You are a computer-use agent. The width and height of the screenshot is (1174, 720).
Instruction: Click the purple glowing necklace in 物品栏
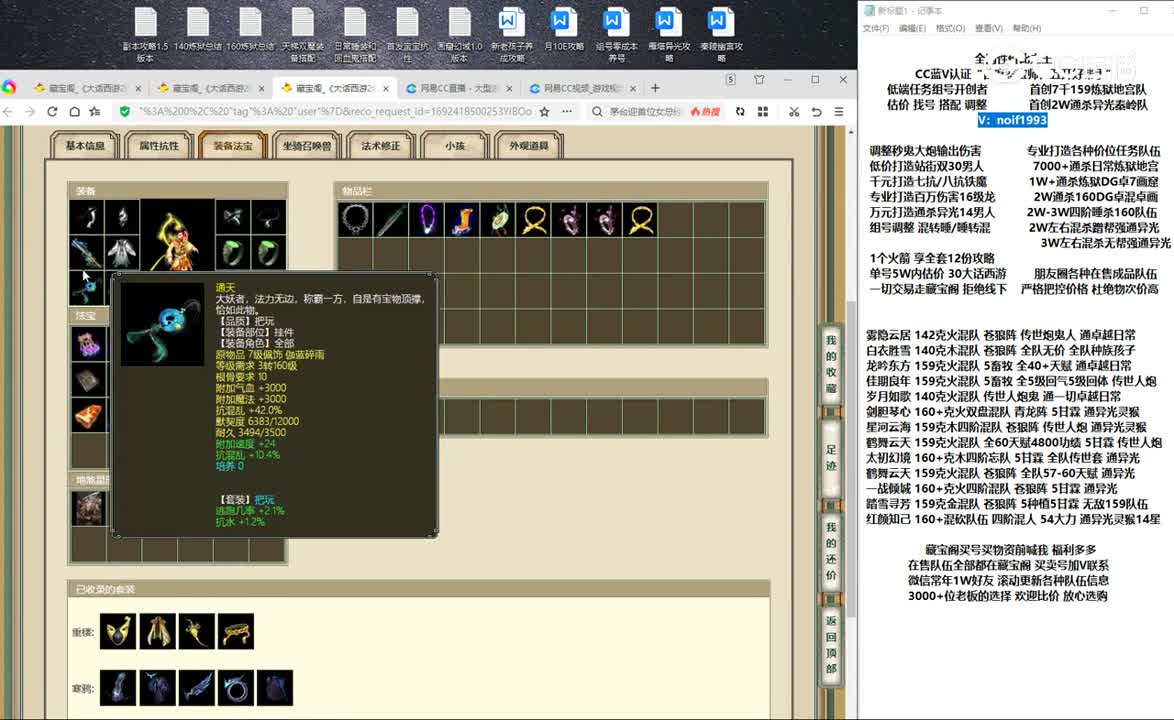427,220
